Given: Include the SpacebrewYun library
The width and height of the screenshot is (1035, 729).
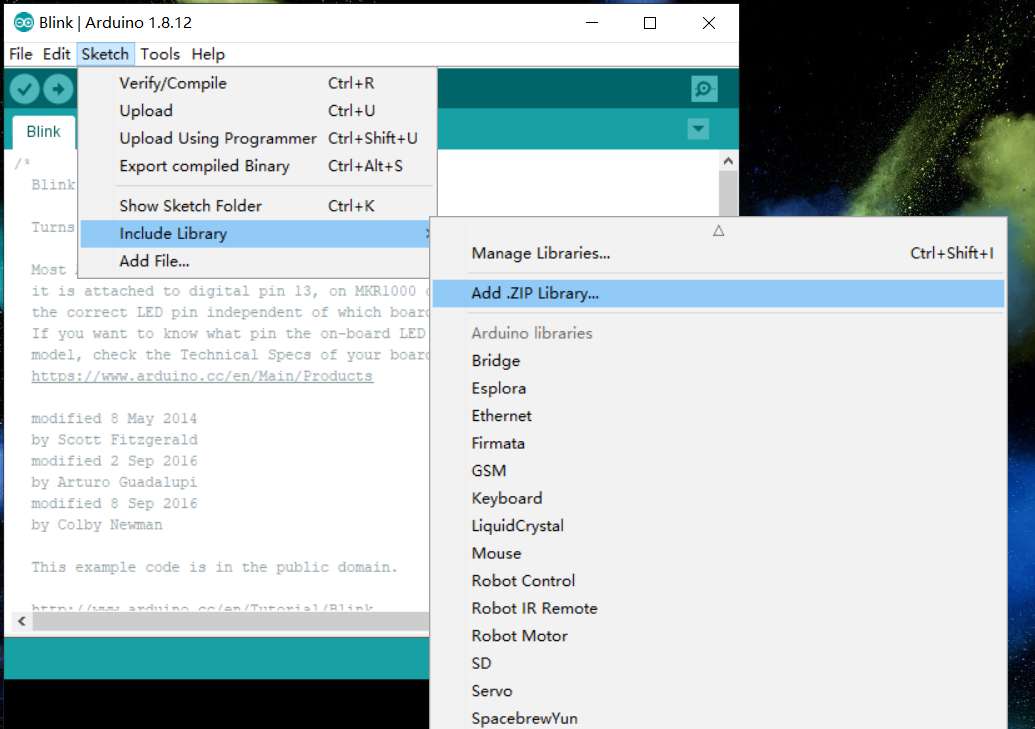Looking at the screenshot, I should point(718,718).
